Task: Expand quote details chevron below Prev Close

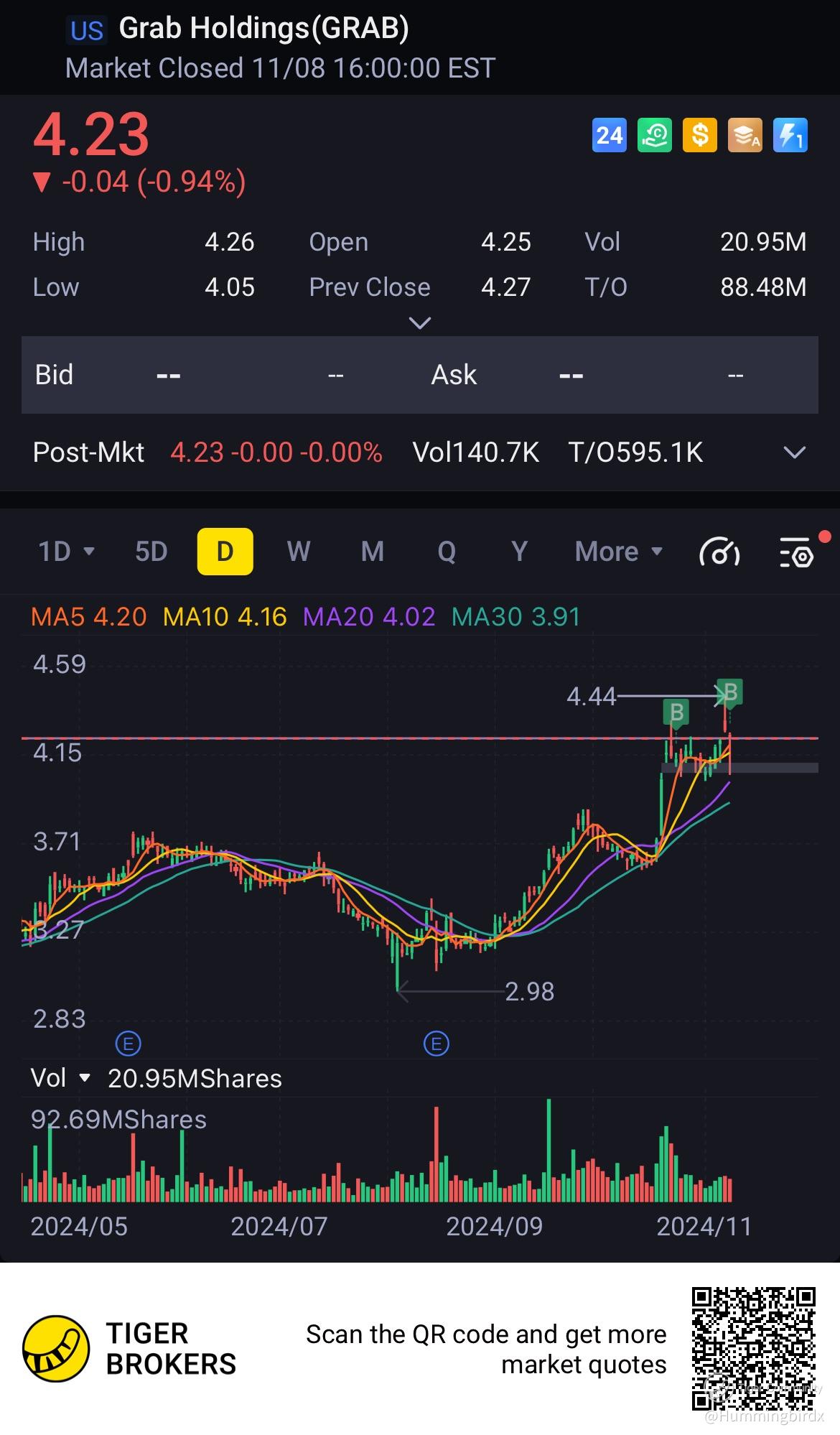Action: point(419,323)
